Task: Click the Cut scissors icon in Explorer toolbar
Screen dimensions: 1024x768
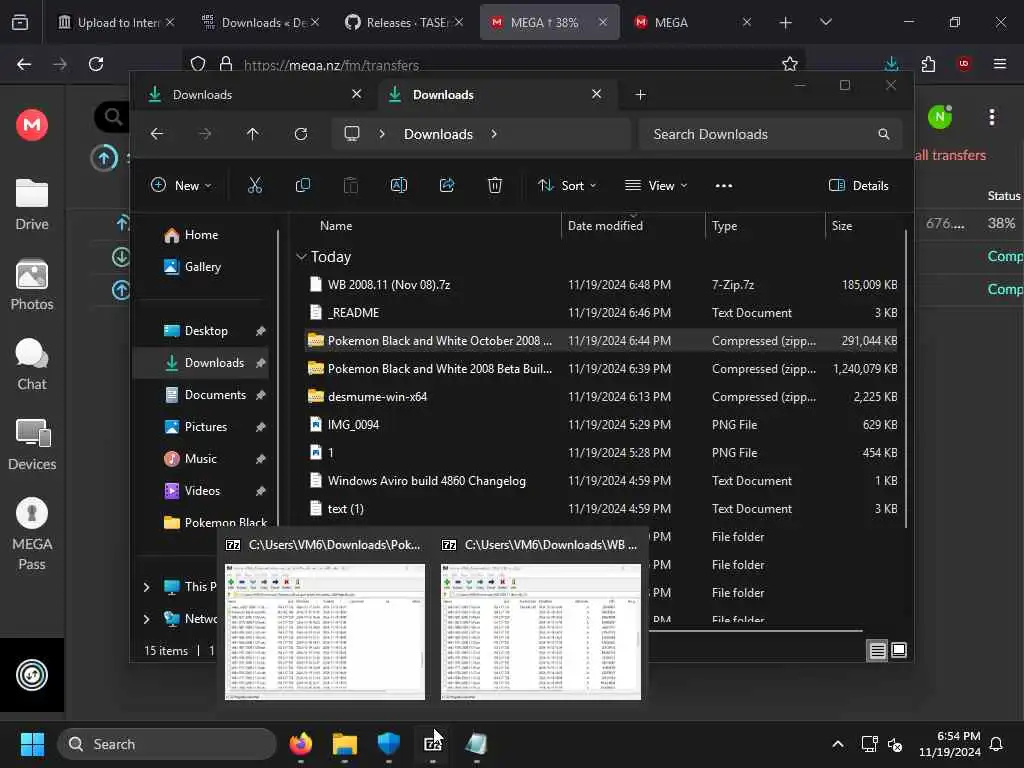Action: tap(255, 185)
